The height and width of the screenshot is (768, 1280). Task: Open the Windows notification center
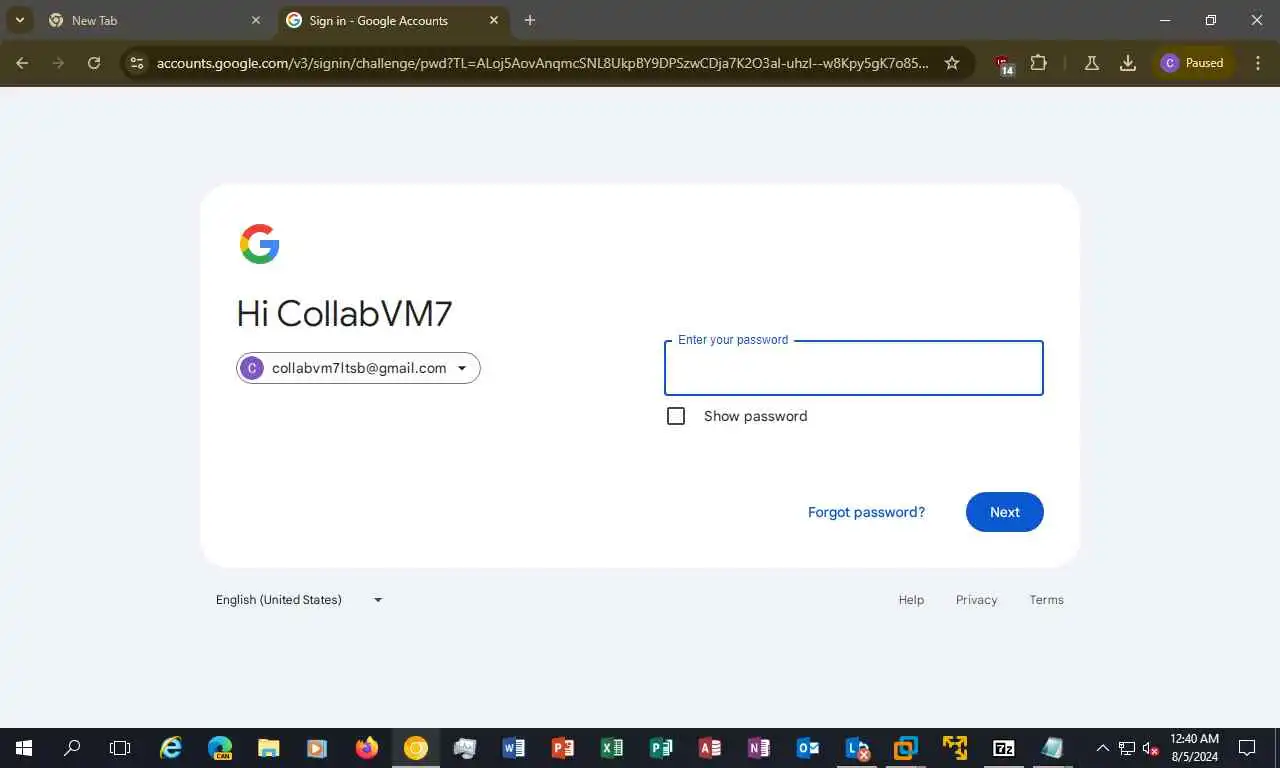click(x=1247, y=748)
